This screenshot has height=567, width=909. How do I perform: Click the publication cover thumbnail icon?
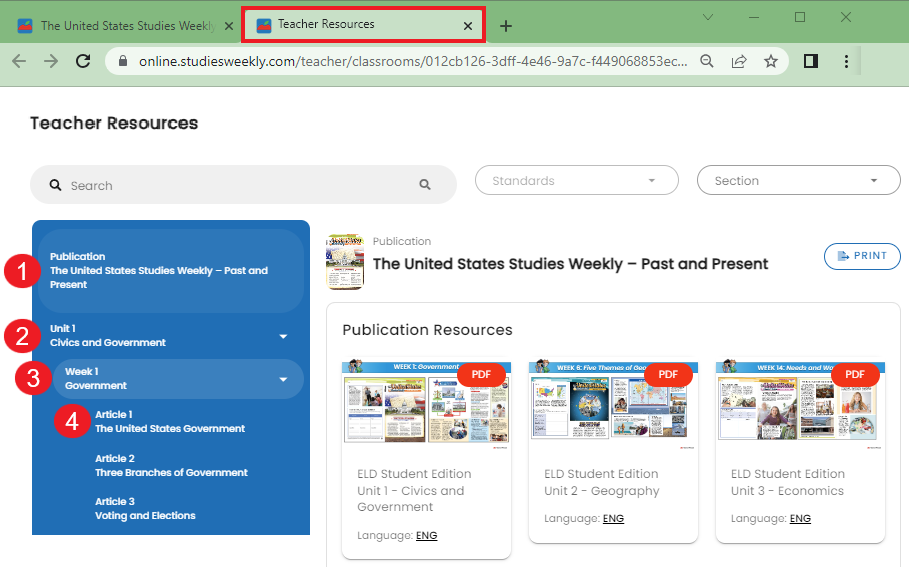click(x=345, y=262)
